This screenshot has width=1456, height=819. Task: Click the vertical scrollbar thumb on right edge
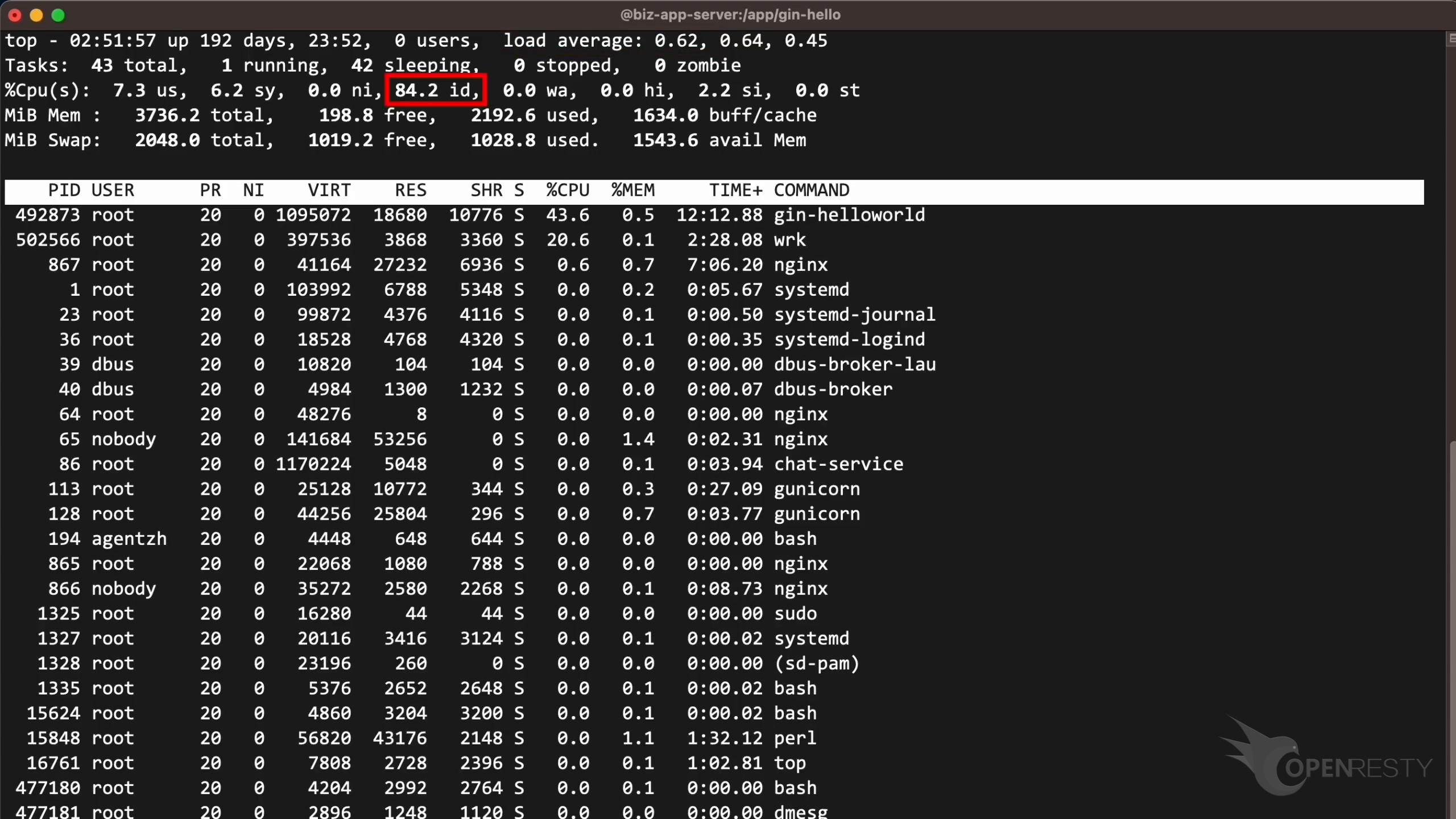point(1452,626)
